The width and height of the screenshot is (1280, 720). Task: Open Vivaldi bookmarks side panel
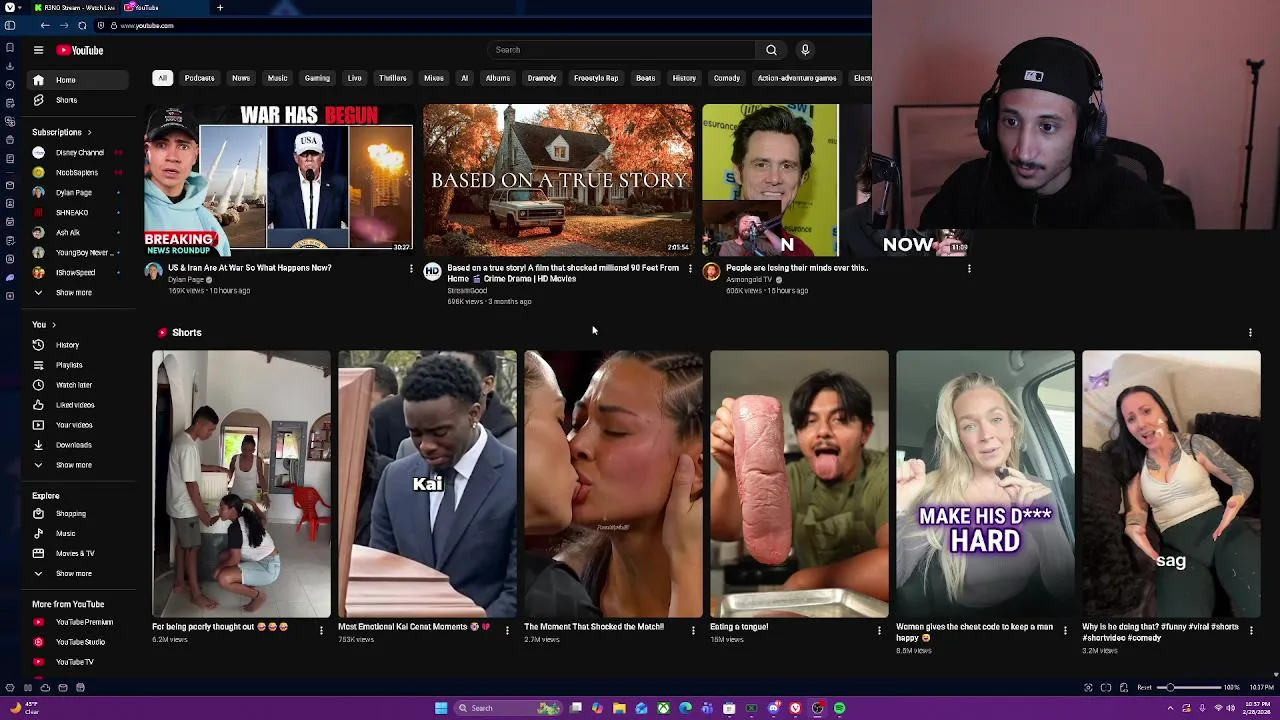[10, 47]
